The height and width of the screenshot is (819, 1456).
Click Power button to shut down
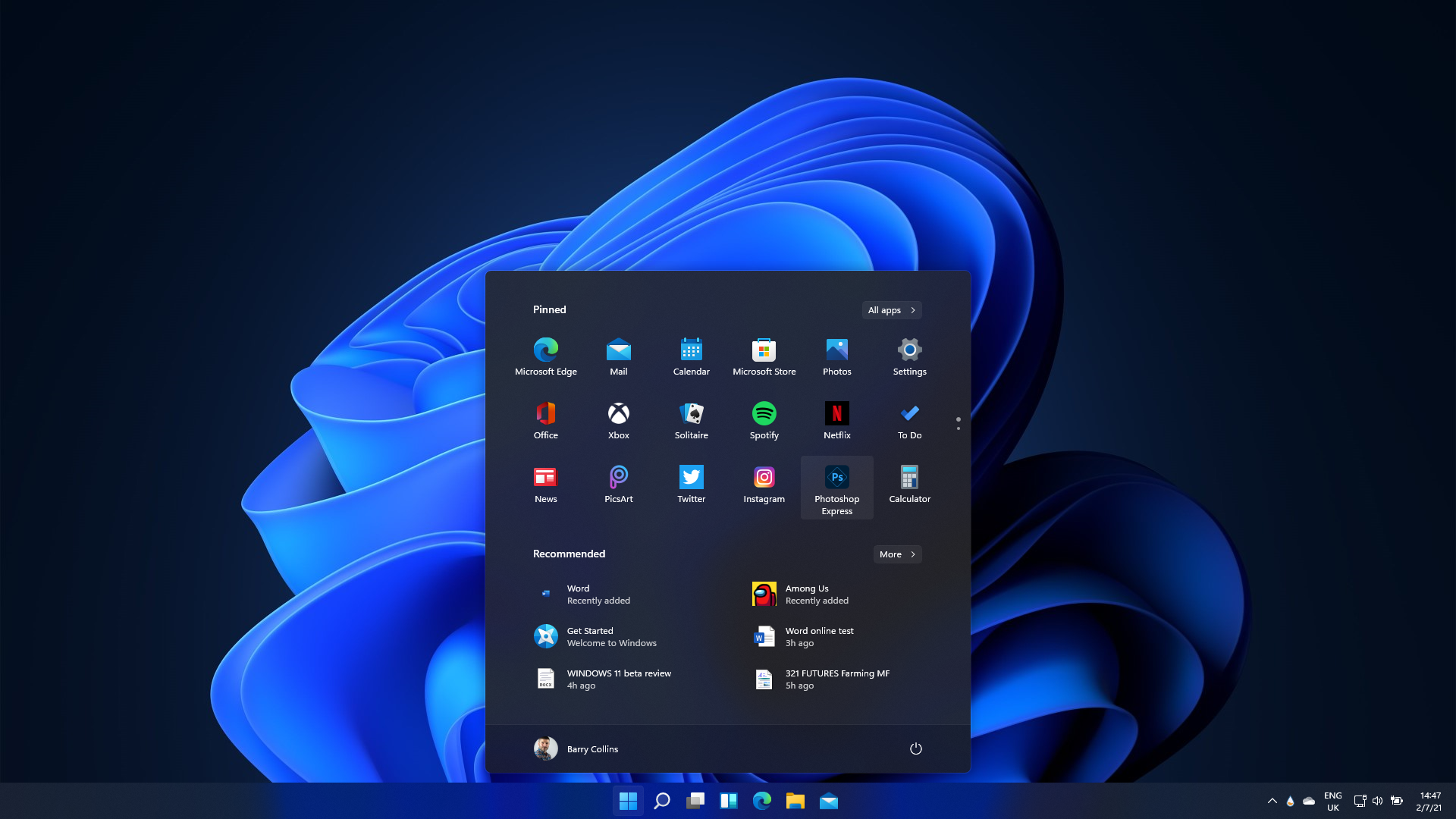[916, 748]
